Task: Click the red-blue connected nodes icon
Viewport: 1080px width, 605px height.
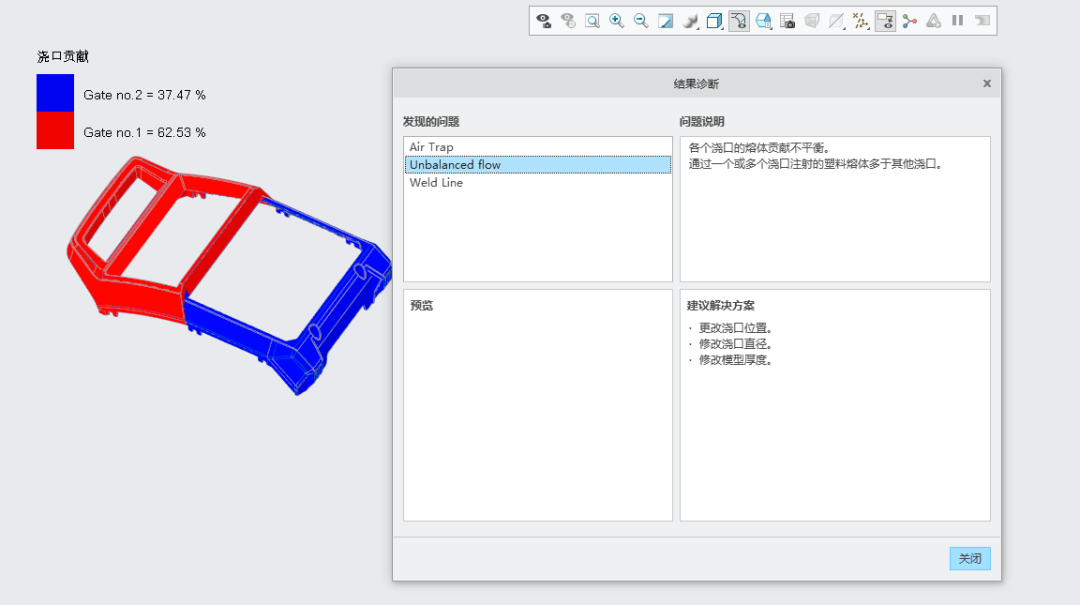Action: tap(910, 21)
